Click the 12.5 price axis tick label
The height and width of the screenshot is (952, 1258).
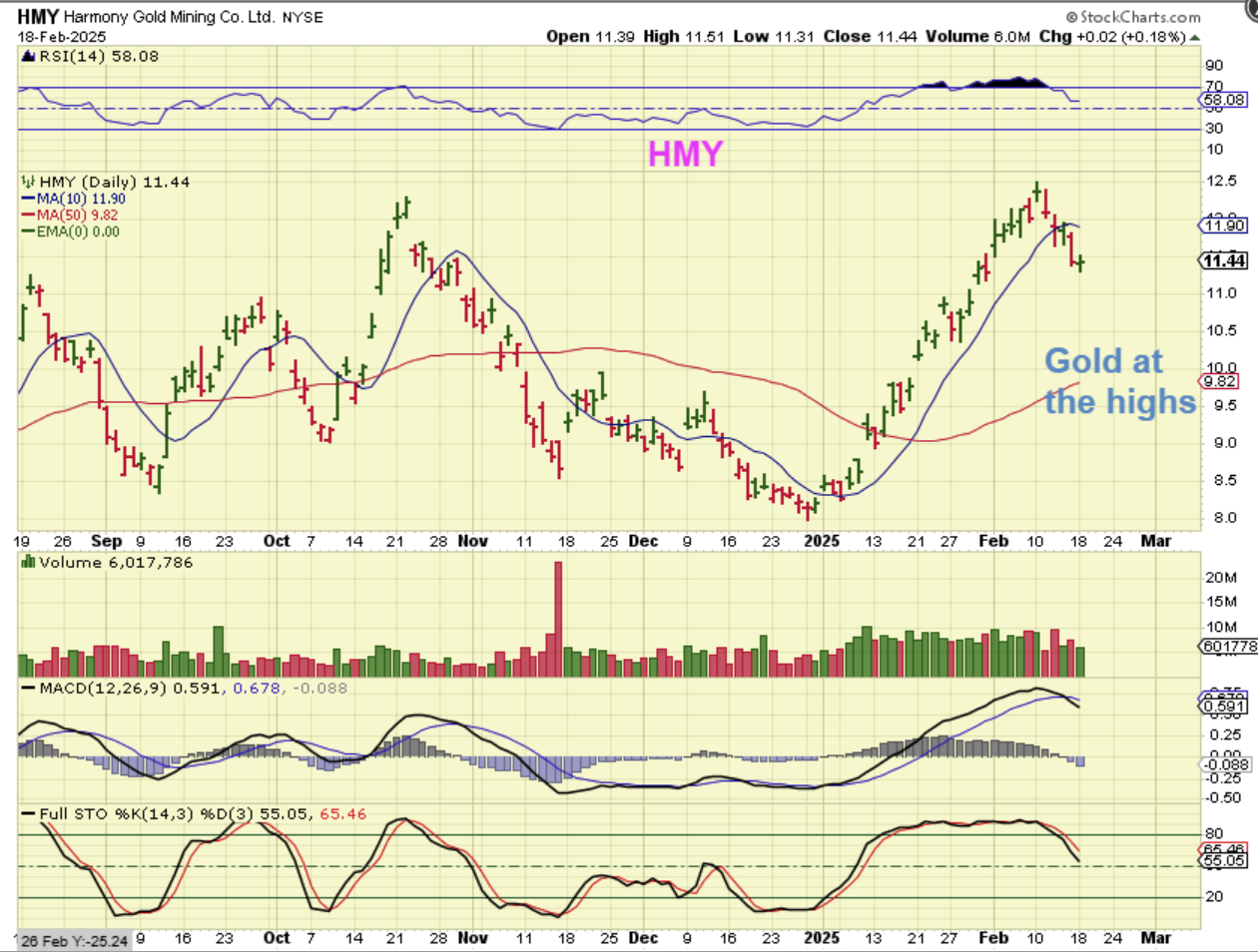(1221, 181)
